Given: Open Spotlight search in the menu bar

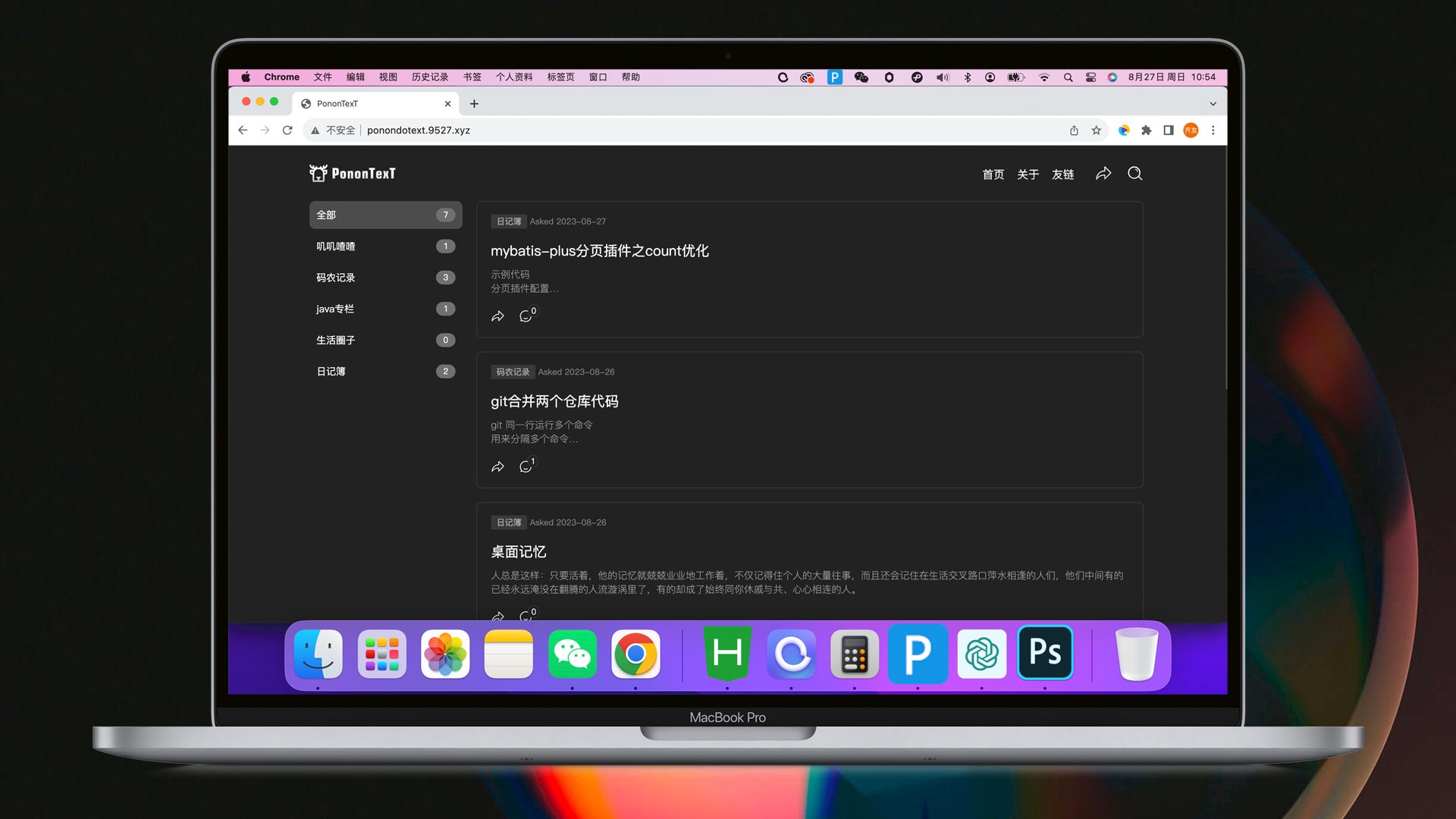Looking at the screenshot, I should pos(1068,77).
